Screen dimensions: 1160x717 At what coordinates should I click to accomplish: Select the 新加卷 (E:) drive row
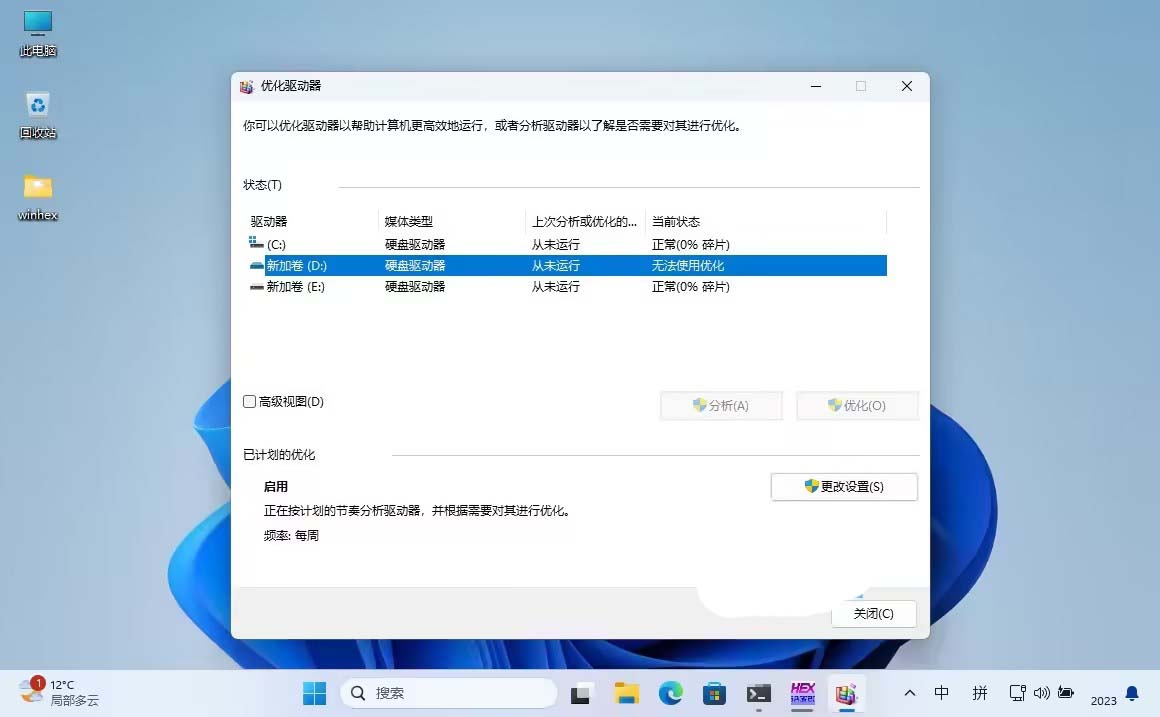(567, 286)
